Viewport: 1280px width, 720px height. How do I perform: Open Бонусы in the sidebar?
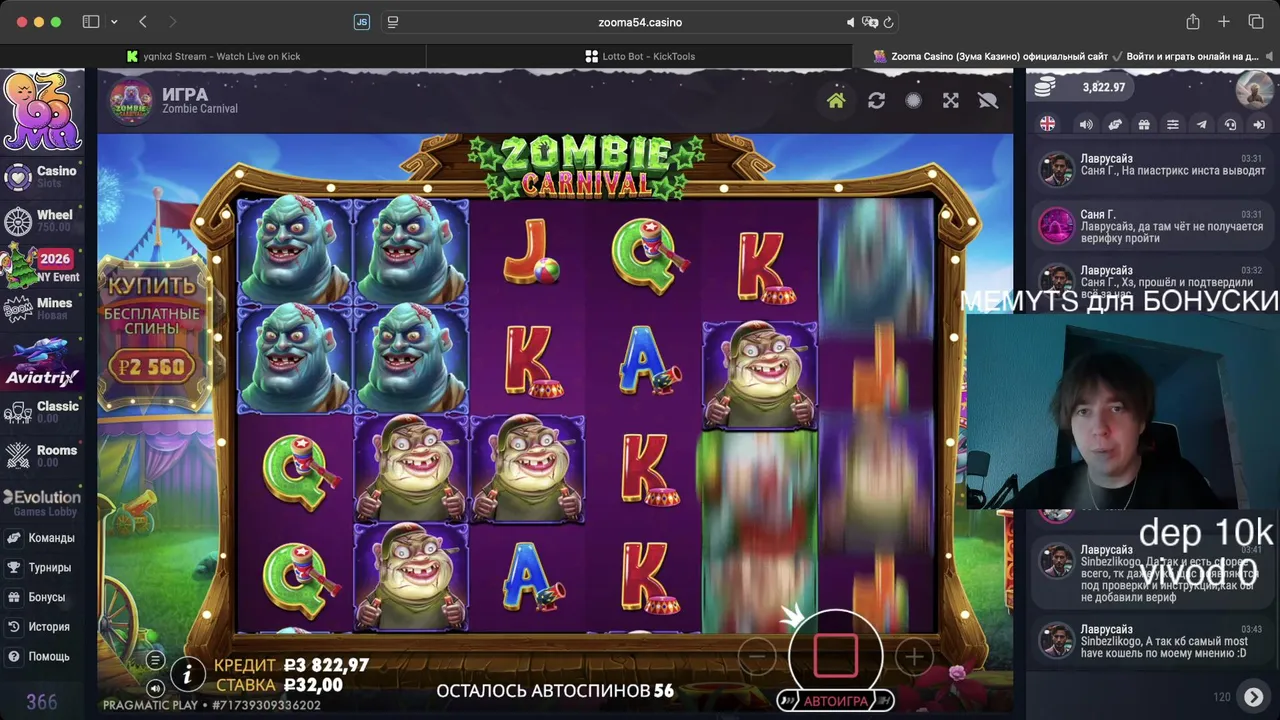tap(42, 597)
